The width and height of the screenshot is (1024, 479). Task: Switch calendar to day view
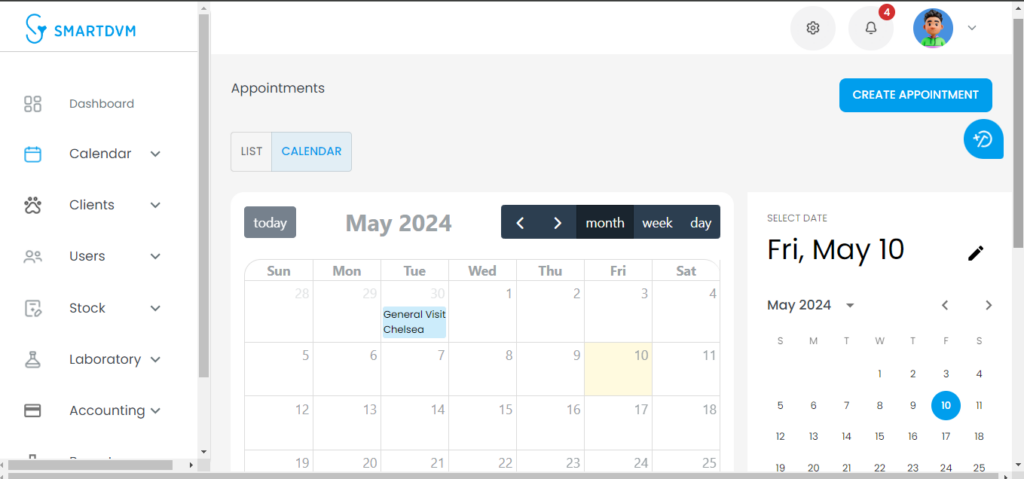coord(701,222)
